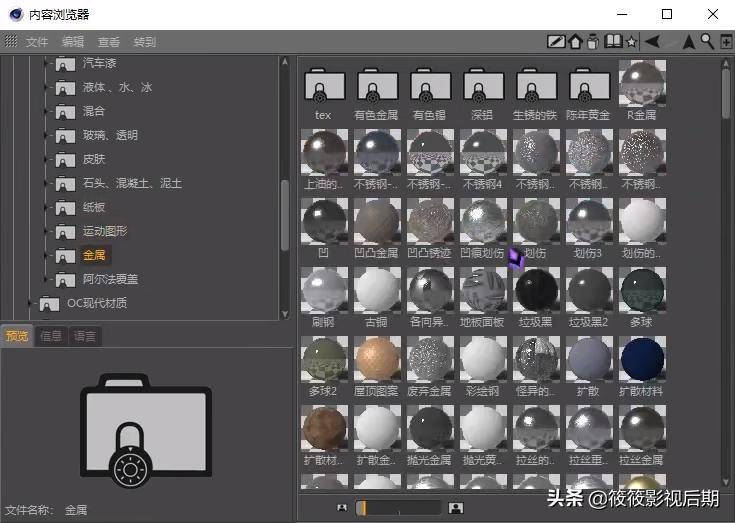
Task: Expand the 运动图形 tree node arrow
Action: pyautogui.click(x=45, y=232)
